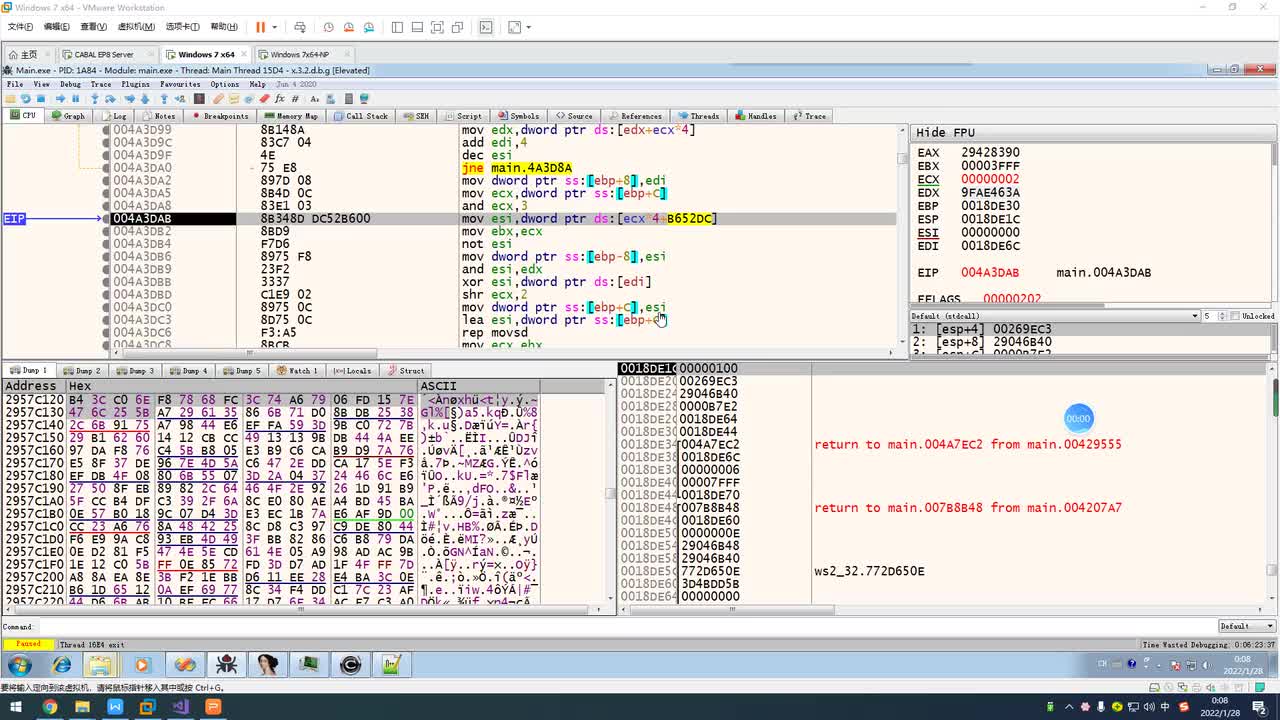Select the Dump 2 tab
This screenshot has height=720, width=1280.
[83, 371]
